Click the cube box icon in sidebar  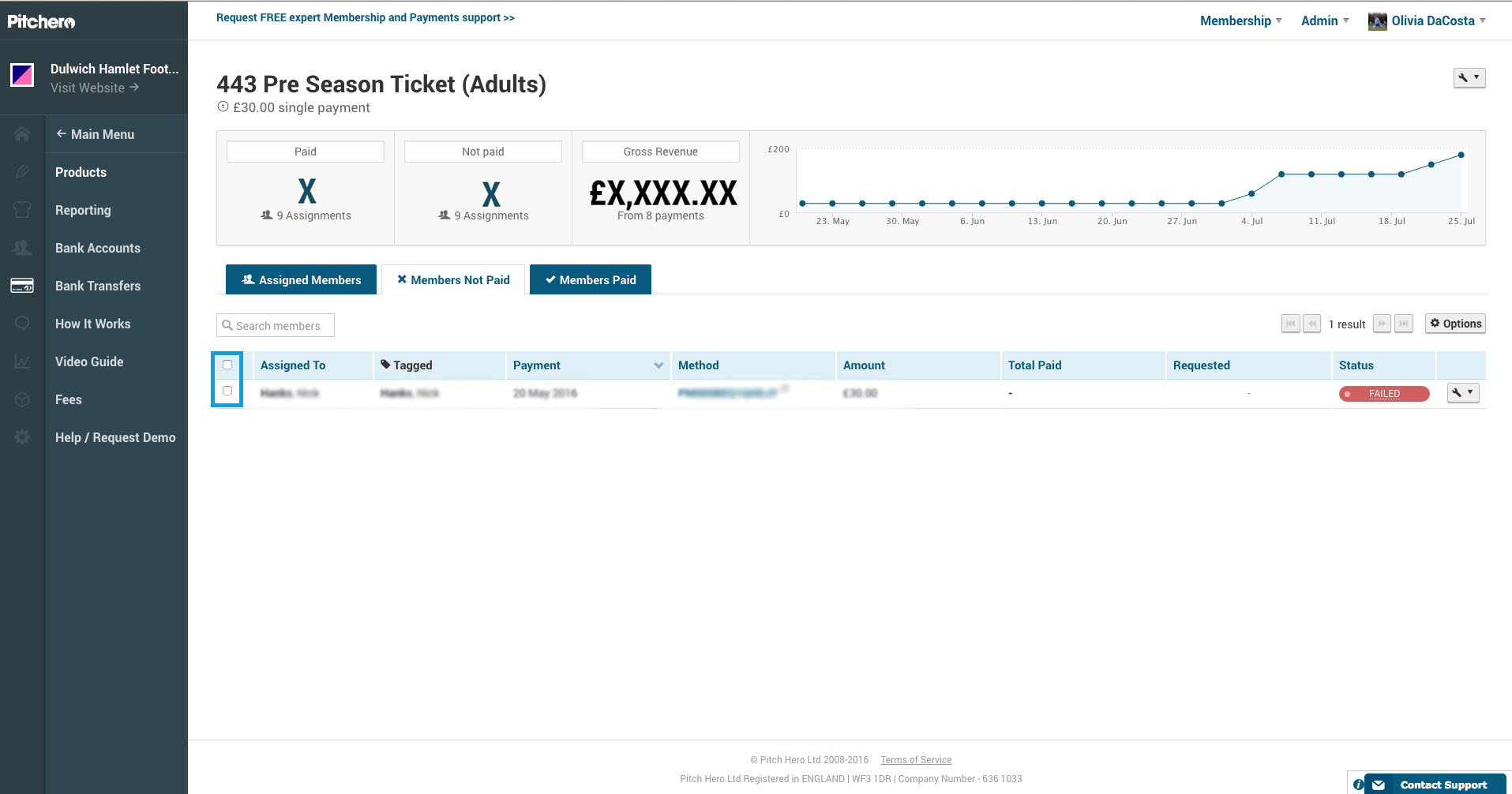click(x=22, y=399)
